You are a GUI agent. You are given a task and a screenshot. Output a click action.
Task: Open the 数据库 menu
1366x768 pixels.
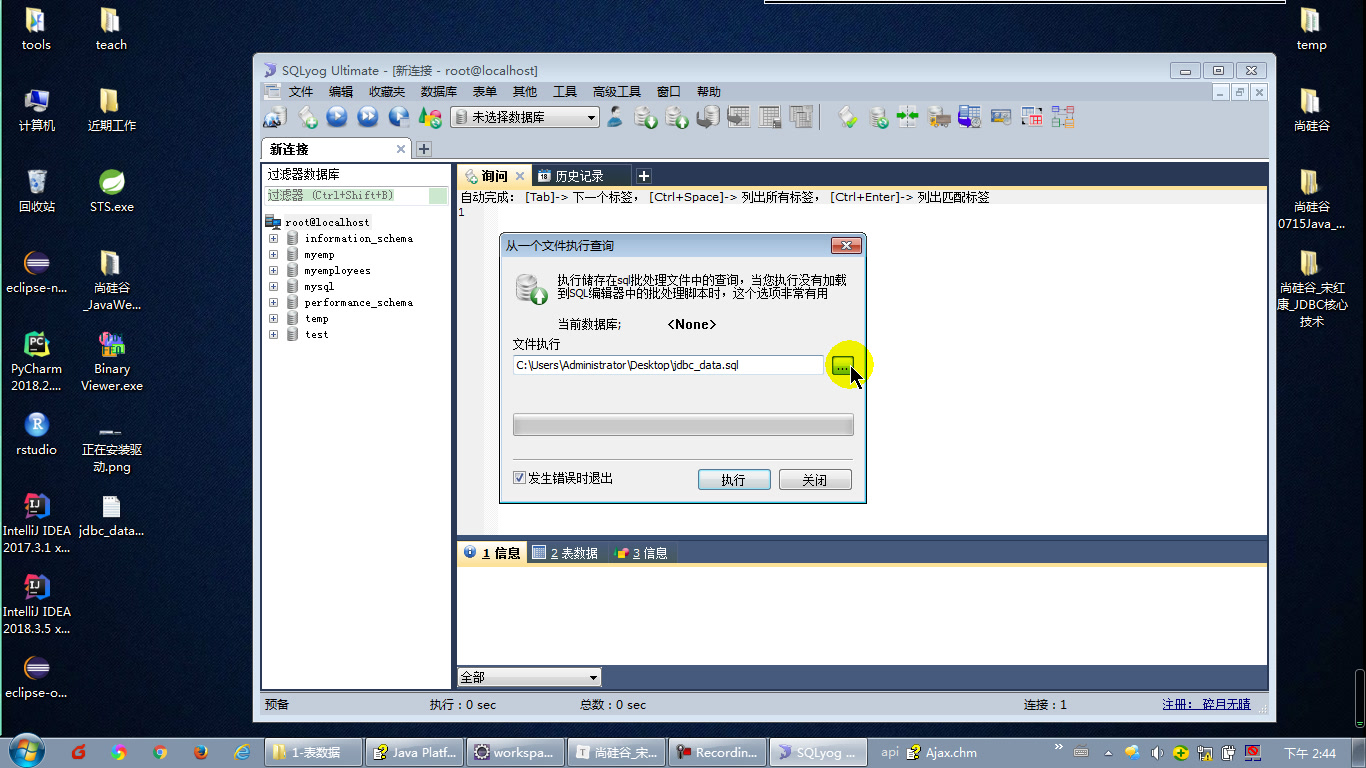438,91
